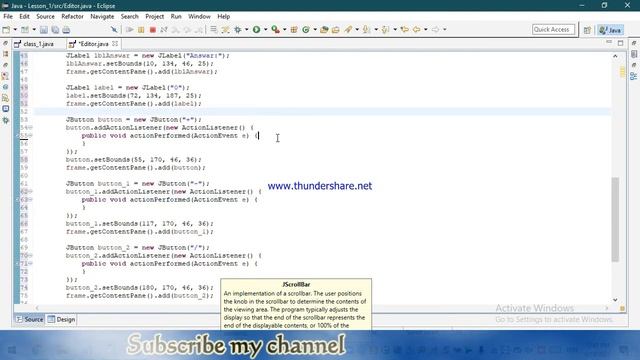Click the editor scroll up arrow
Image resolution: width=640 pixels, height=360 pixels.
pos(615,56)
